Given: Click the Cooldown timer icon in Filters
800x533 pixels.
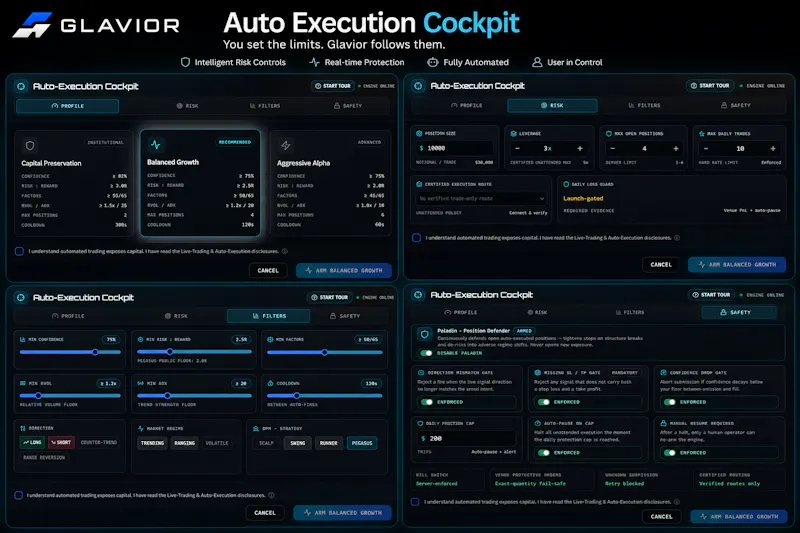Looking at the screenshot, I should click(270, 383).
